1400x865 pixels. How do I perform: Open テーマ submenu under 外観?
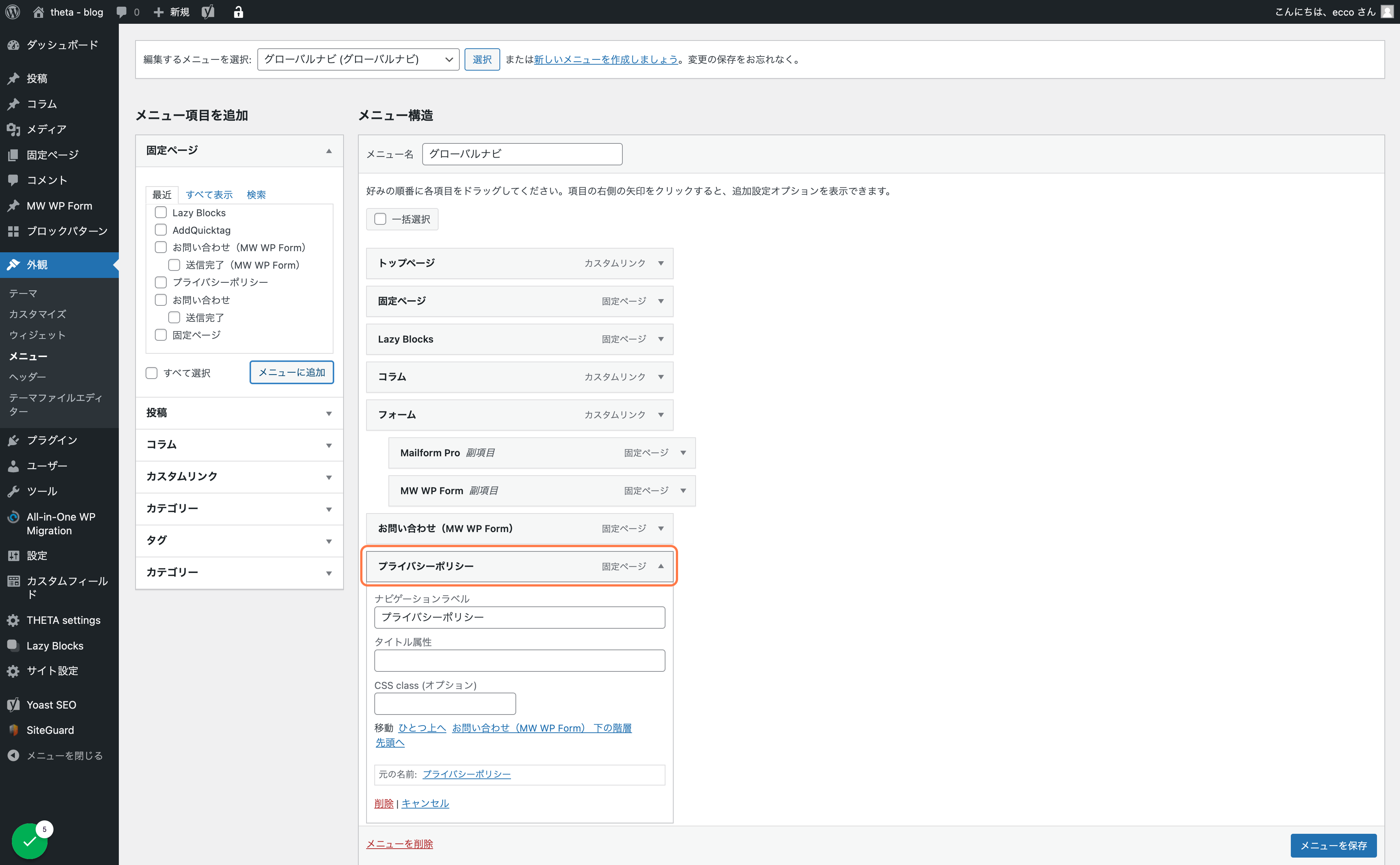click(23, 294)
